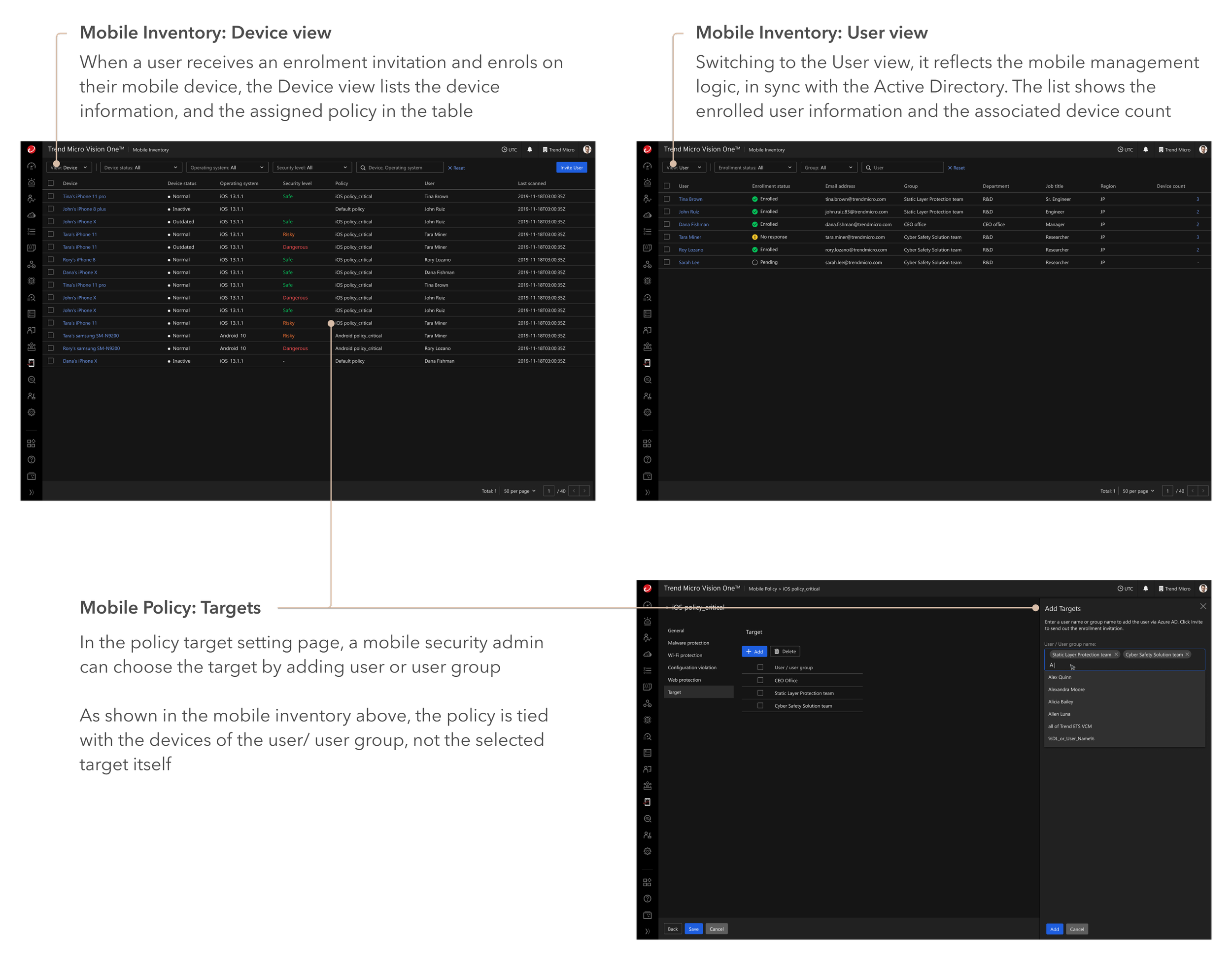Remove the Static Layer Protection team chip
Image resolution: width=1232 pixels, height=973 pixels.
pos(1116,655)
